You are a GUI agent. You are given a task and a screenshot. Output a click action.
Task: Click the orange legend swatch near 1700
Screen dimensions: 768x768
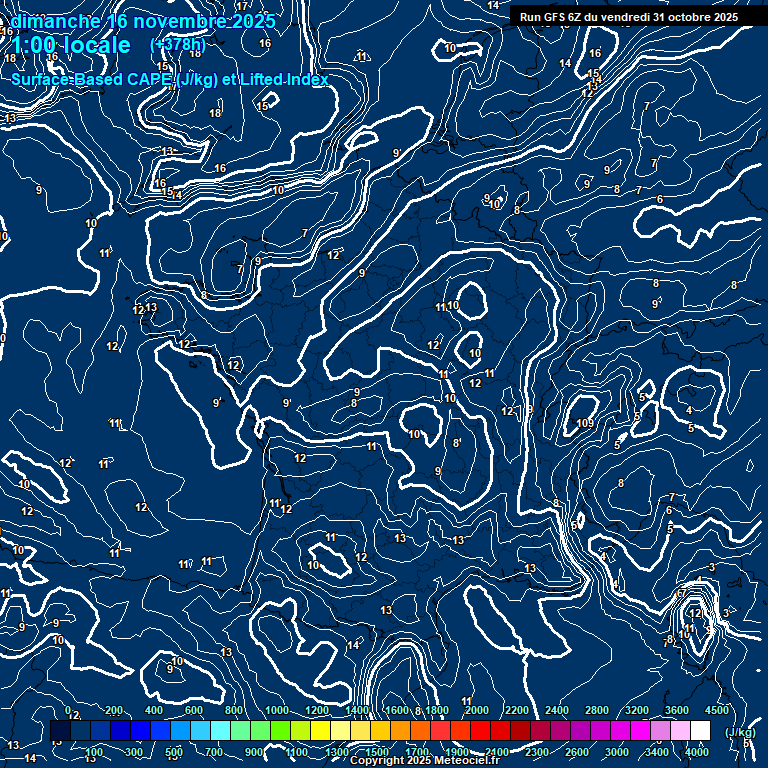click(x=420, y=731)
